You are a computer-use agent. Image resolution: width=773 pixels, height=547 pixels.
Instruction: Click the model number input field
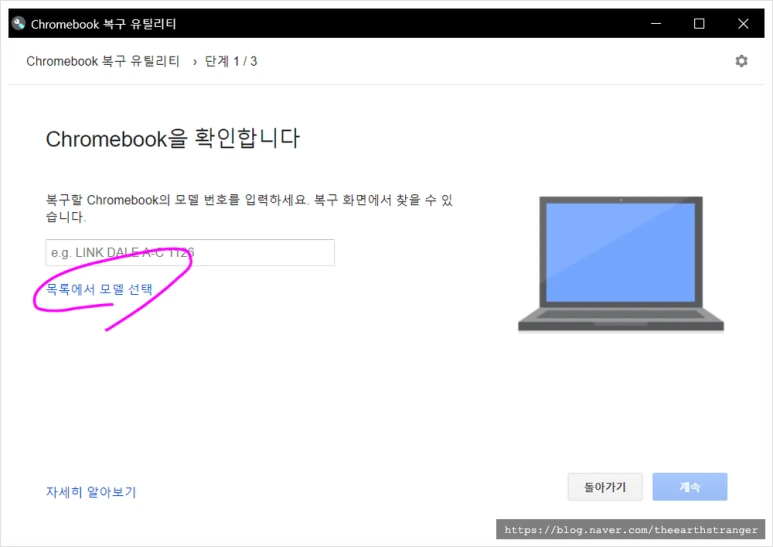pos(190,252)
